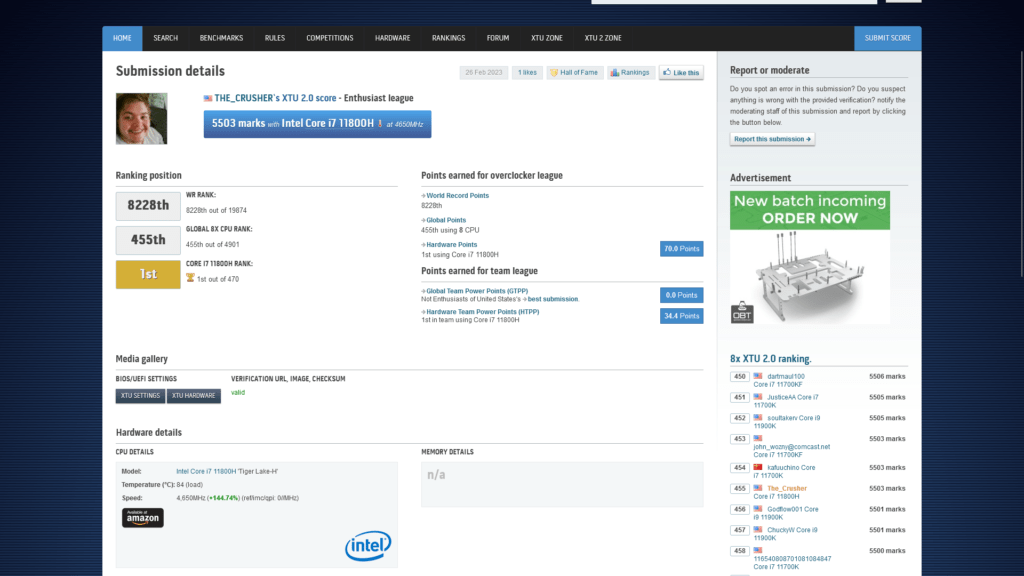Viewport: 1024px width, 576px height.
Task: Click the 8228th WR rank box
Action: click(x=148, y=206)
